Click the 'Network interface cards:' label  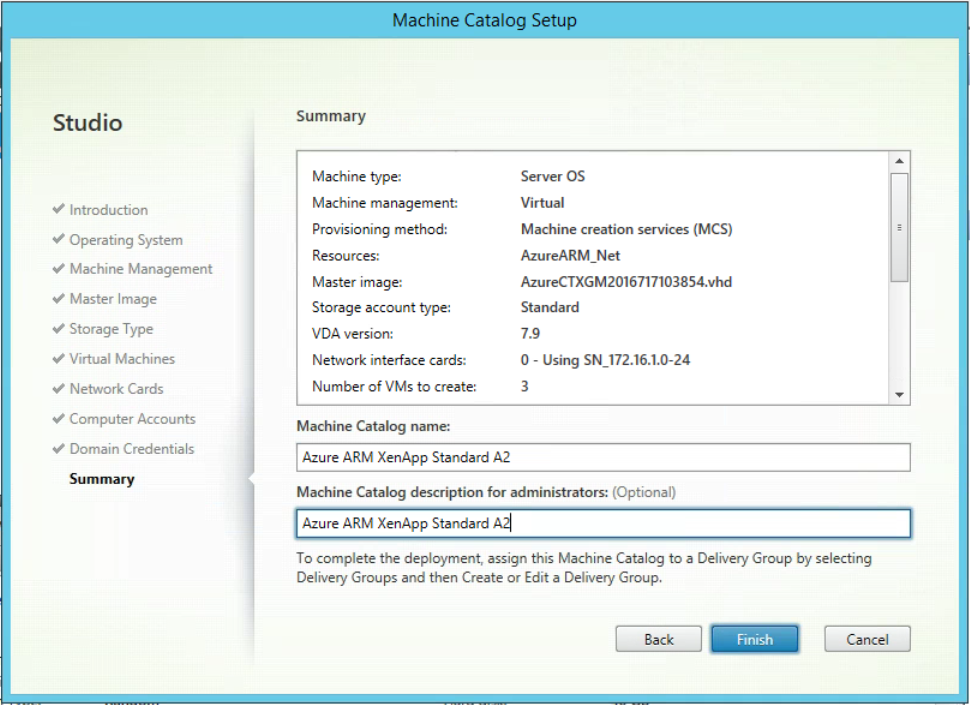coord(389,360)
